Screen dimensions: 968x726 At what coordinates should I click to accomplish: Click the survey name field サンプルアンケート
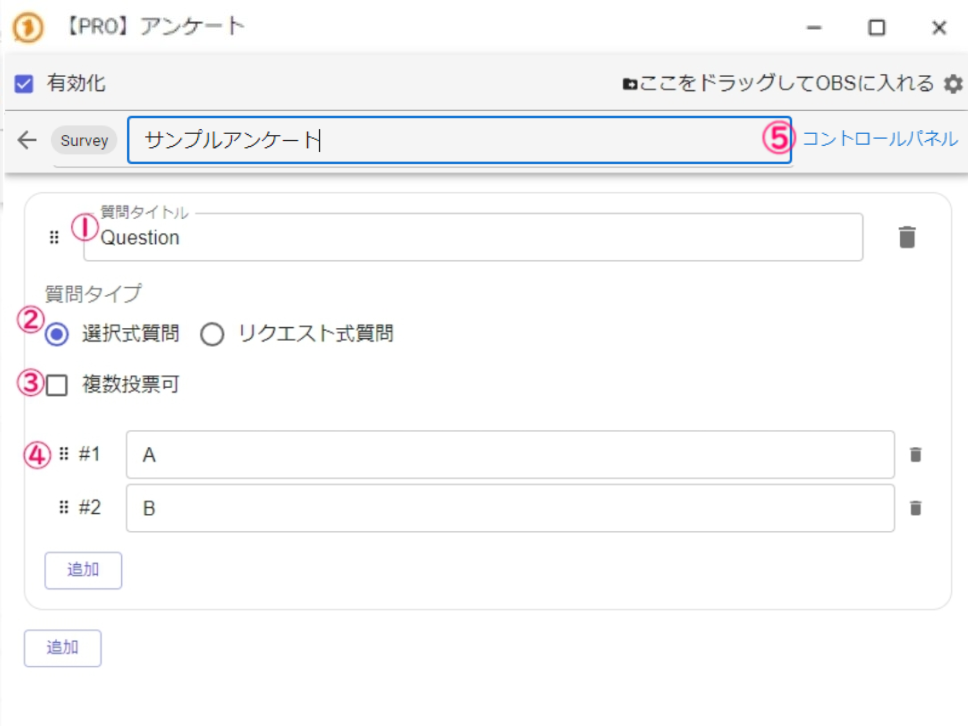click(x=450, y=140)
